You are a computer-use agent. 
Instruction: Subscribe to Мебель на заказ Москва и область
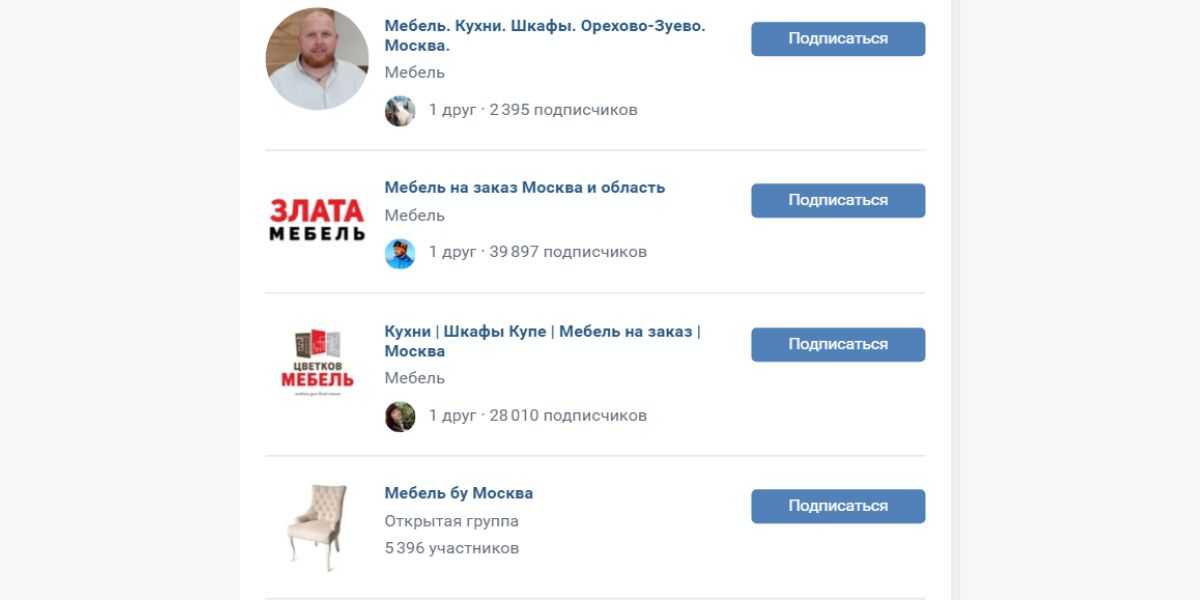point(838,201)
